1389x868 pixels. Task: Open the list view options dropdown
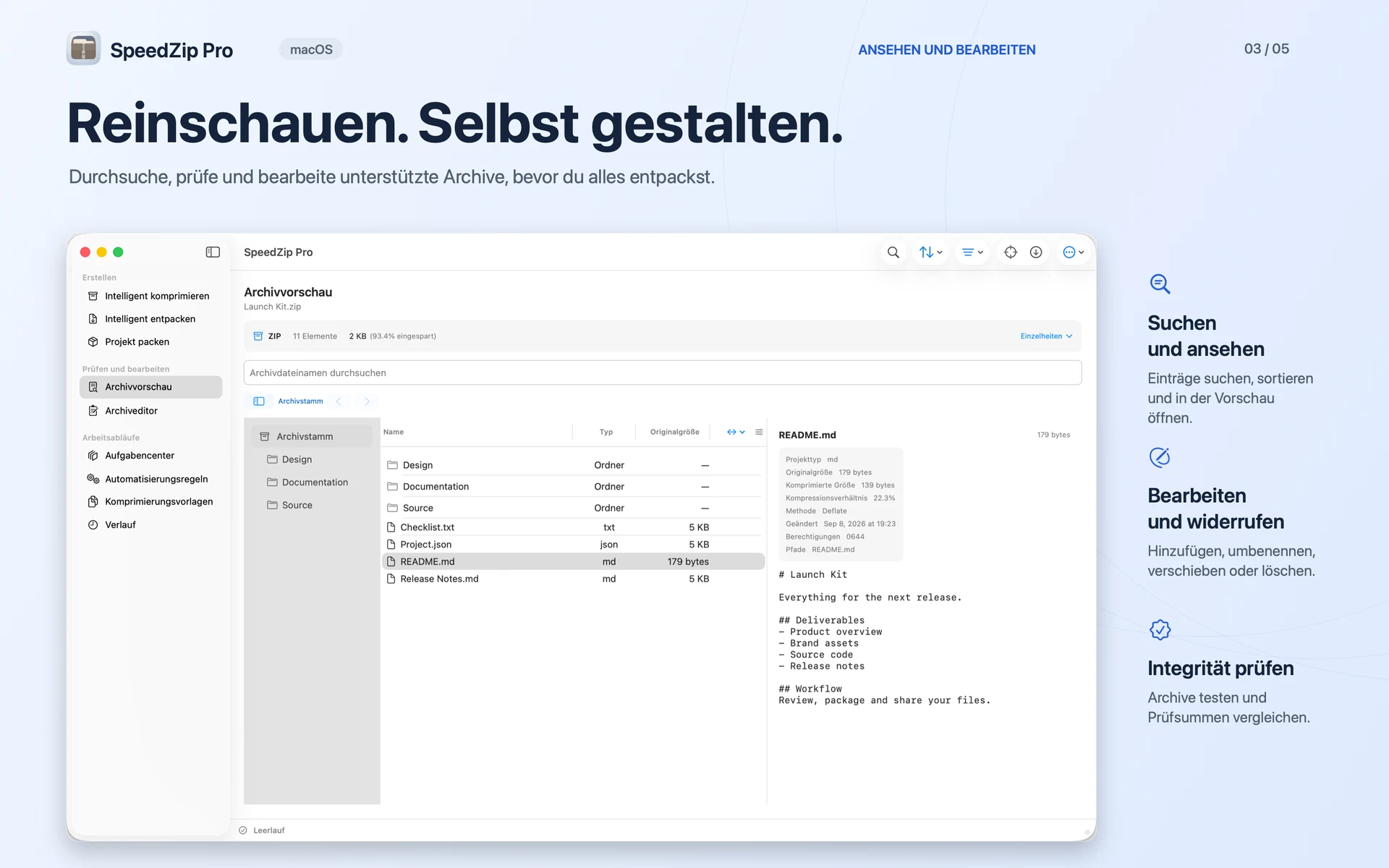(x=972, y=252)
